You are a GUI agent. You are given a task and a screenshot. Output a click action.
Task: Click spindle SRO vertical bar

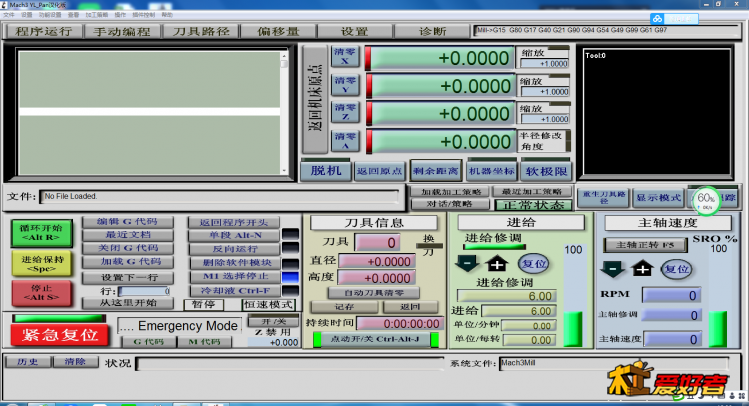718,300
